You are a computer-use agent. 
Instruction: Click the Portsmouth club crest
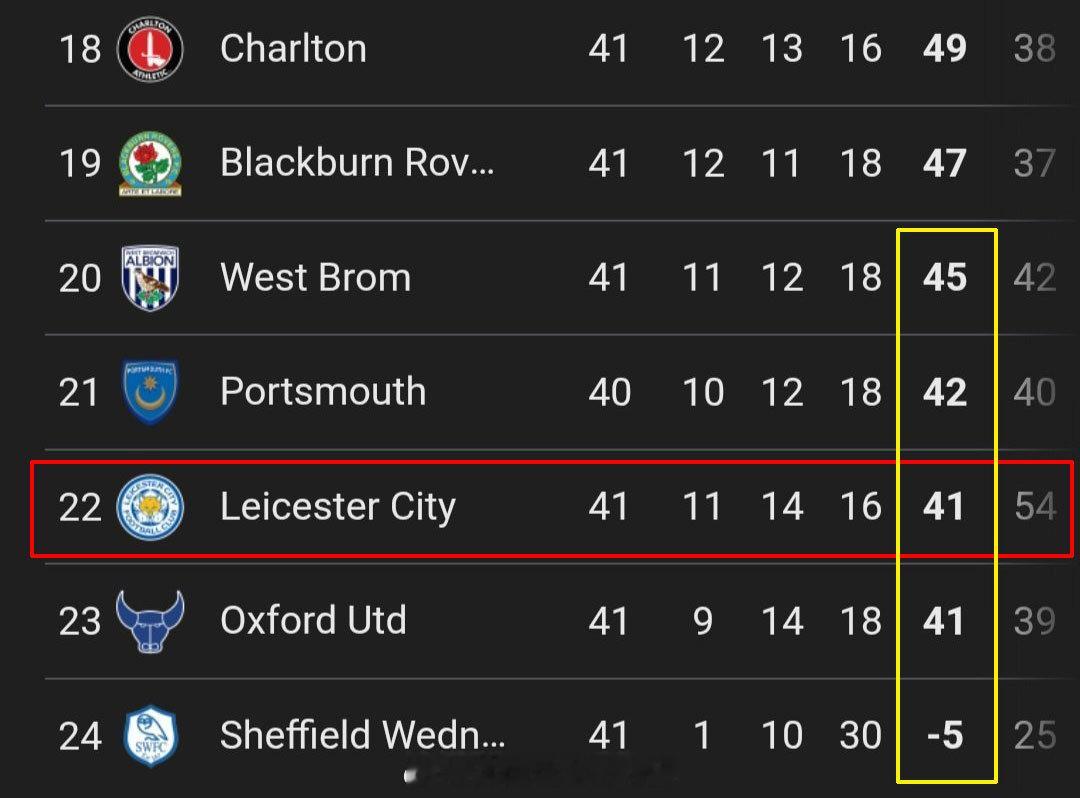(x=150, y=392)
